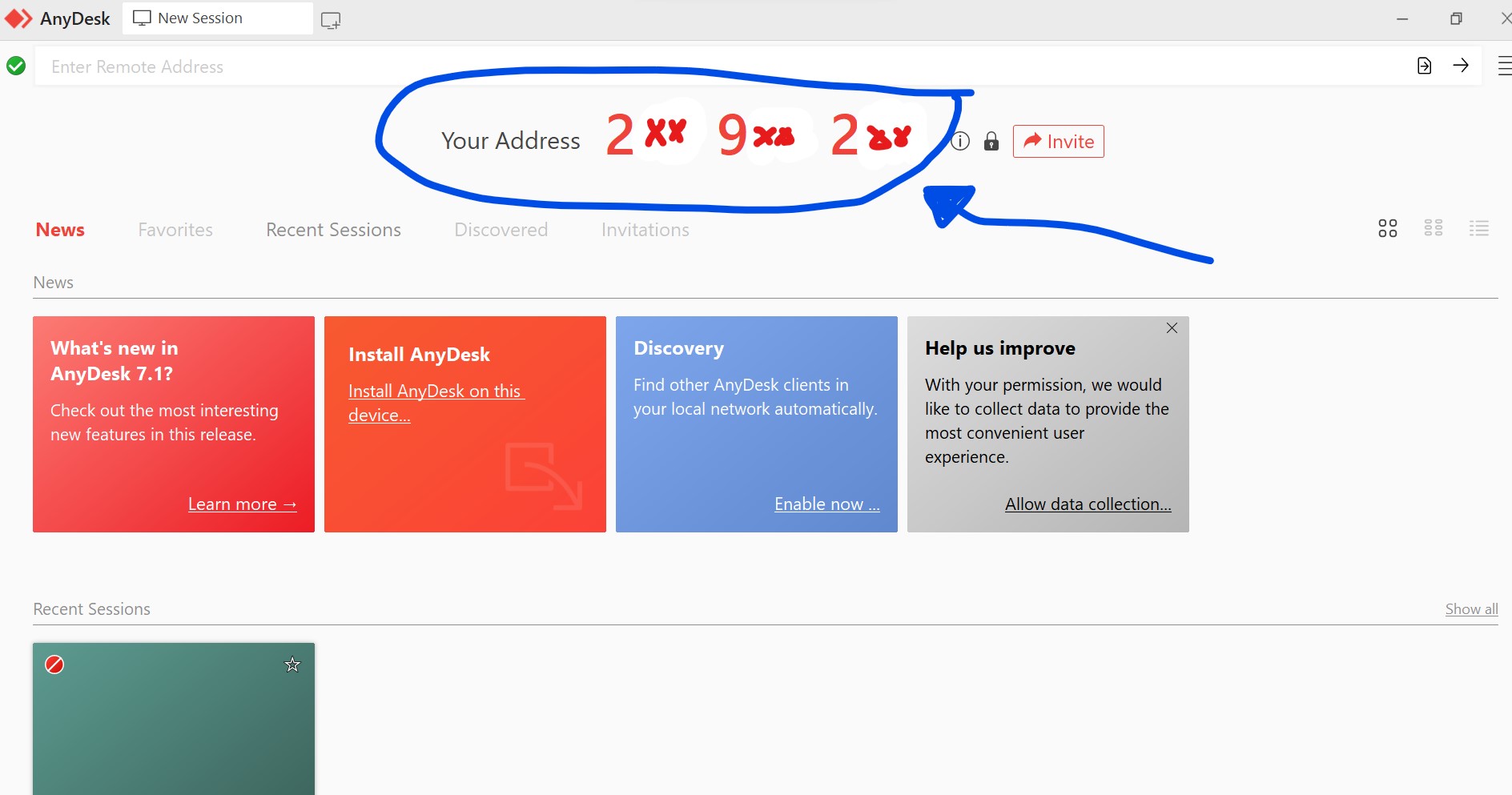Click Enable now on Discovery card

[x=826, y=504]
